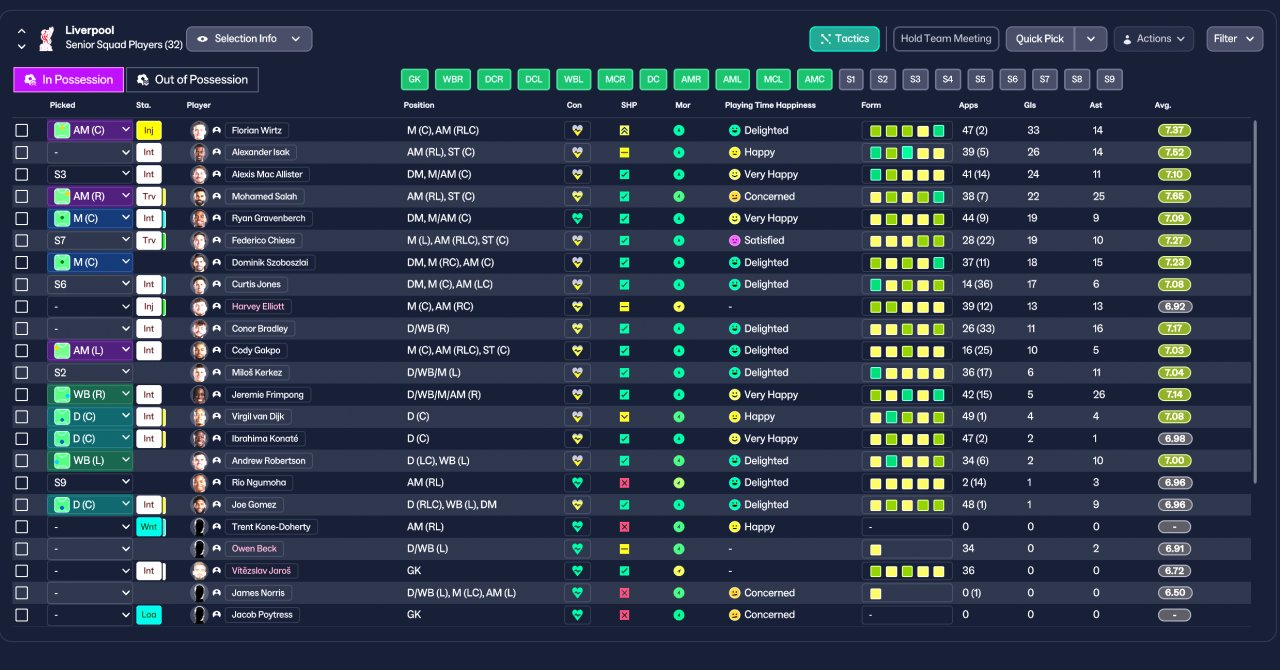The image size is (1280, 670).
Task: Click the Loa status badge for Jacob Poytress
Action: [x=148, y=615]
